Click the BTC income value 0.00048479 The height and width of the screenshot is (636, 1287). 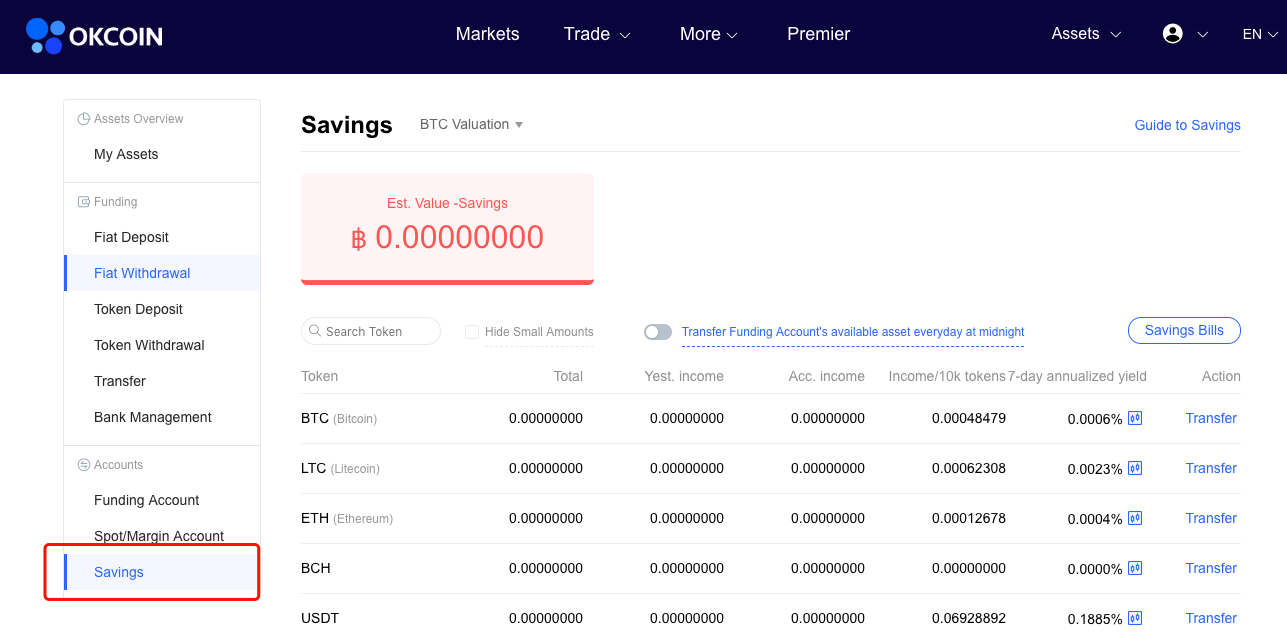pos(969,418)
